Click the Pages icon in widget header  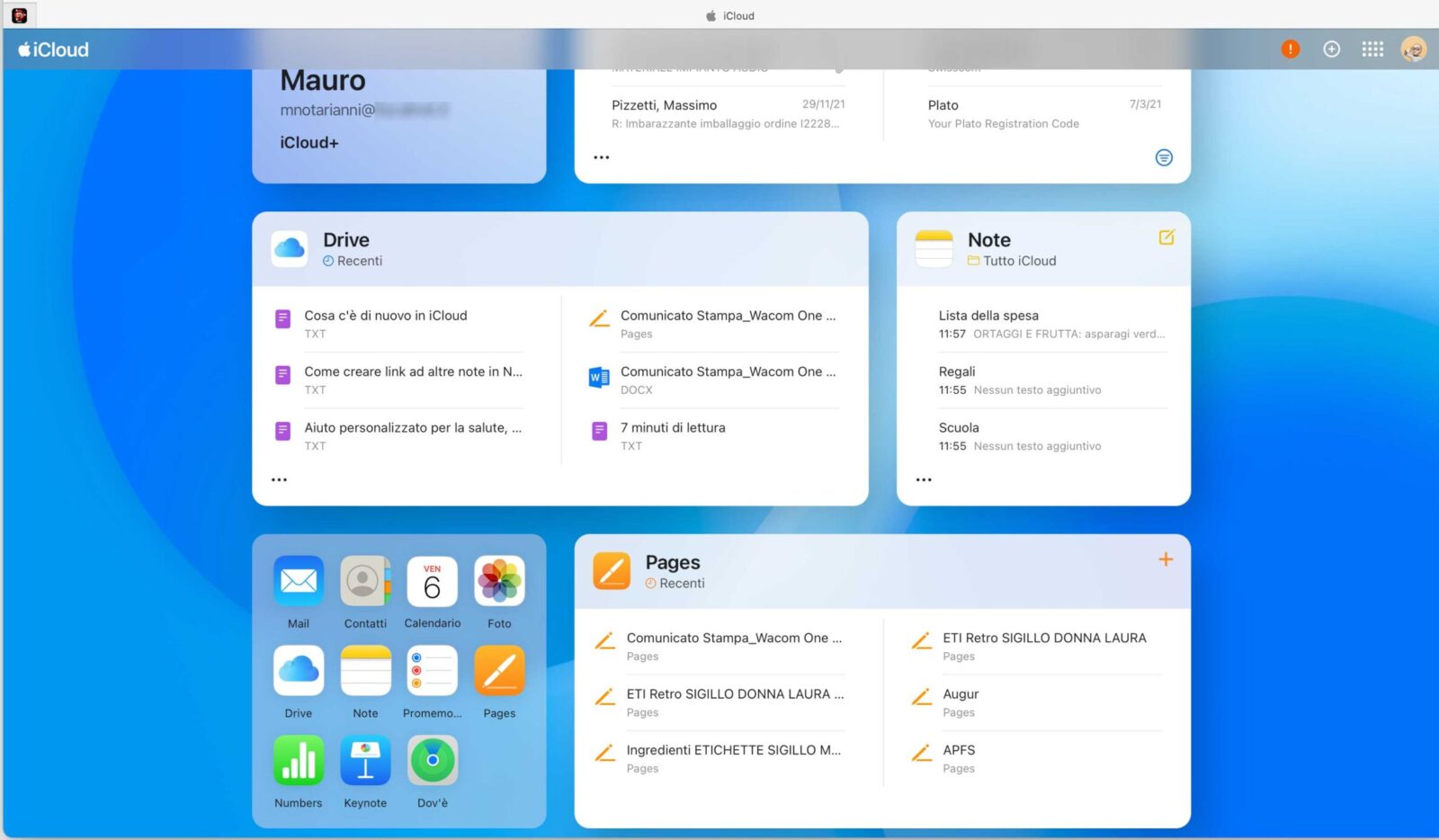click(612, 571)
